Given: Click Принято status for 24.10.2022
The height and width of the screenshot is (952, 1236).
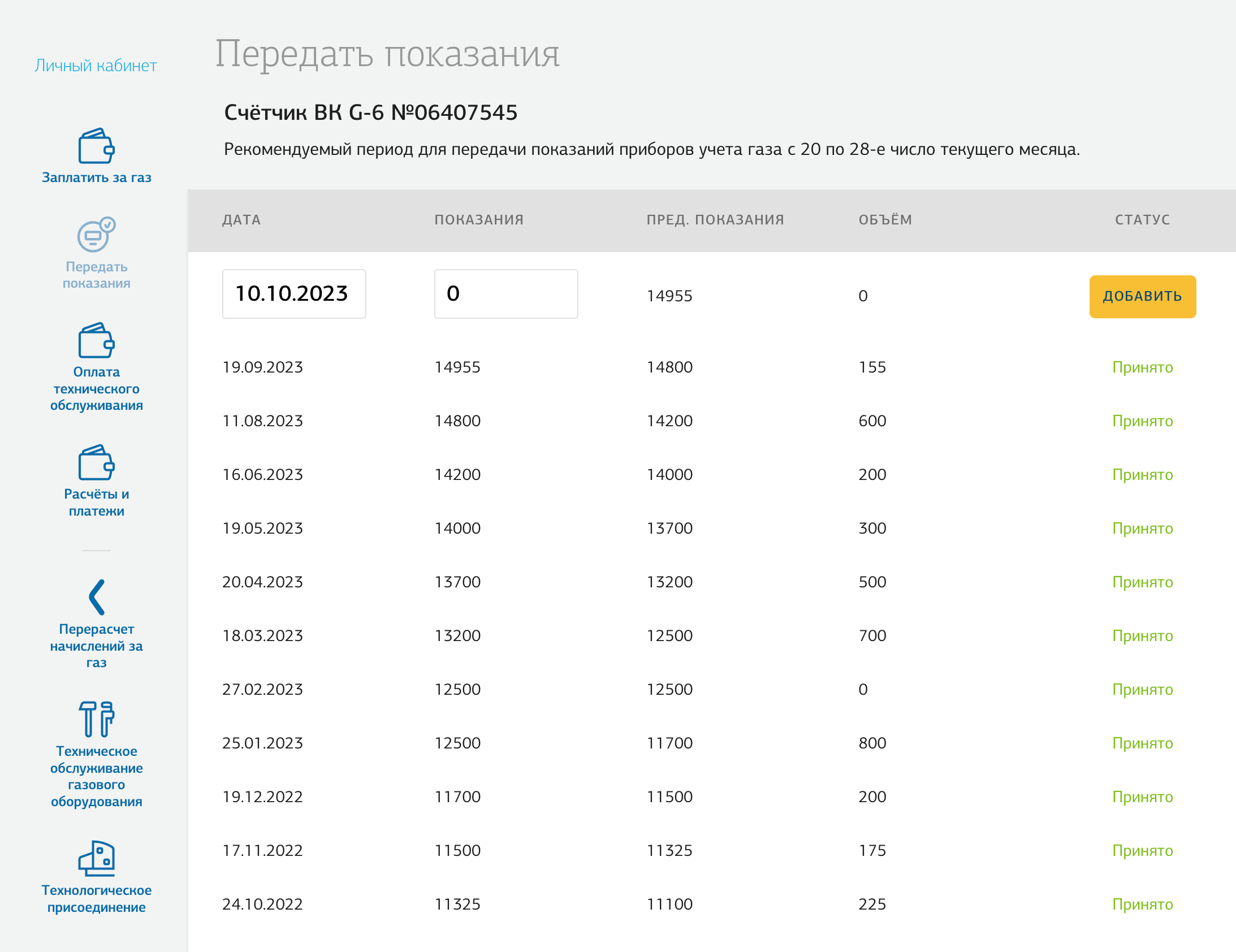Looking at the screenshot, I should coord(1143,905).
